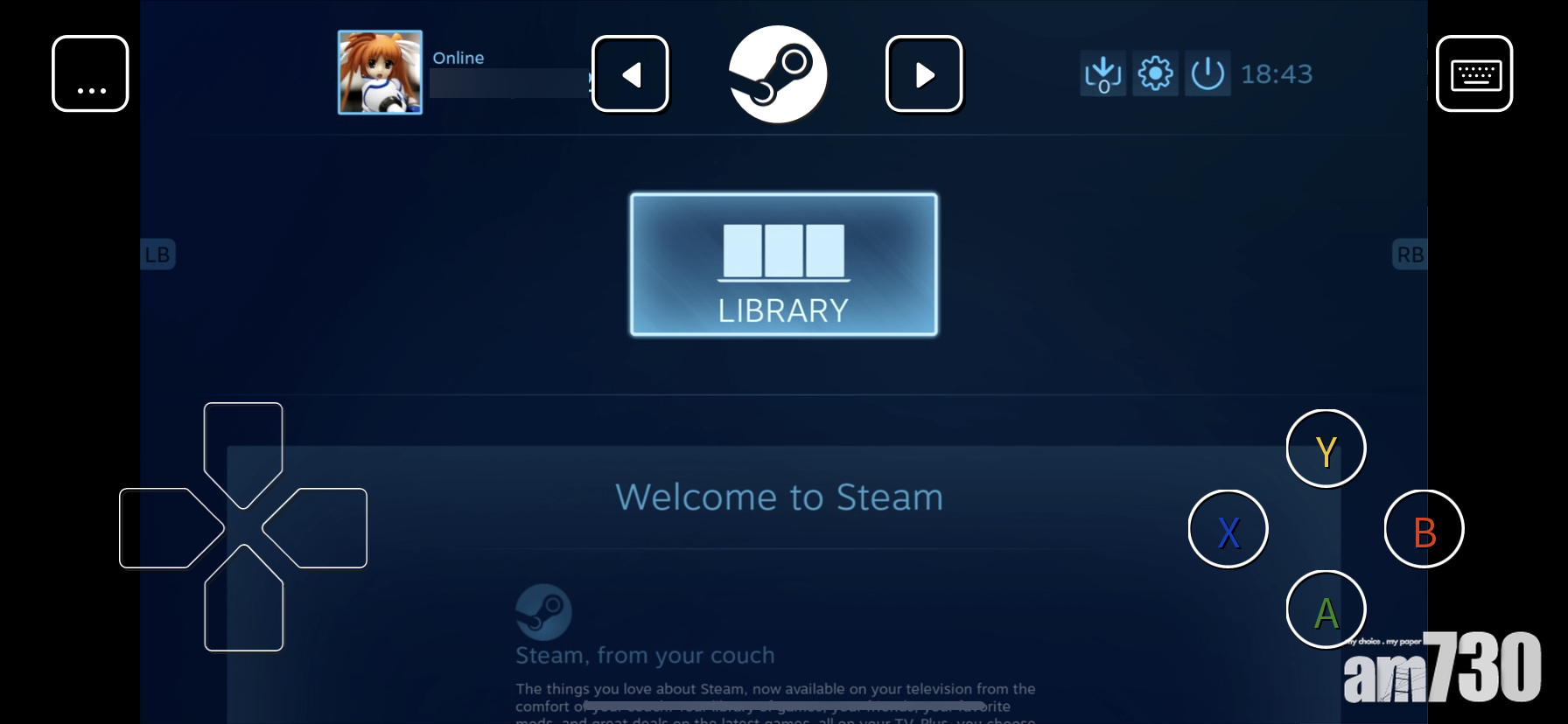Tap the left arrow navigation button
This screenshot has height=724, width=1568.
(x=630, y=74)
